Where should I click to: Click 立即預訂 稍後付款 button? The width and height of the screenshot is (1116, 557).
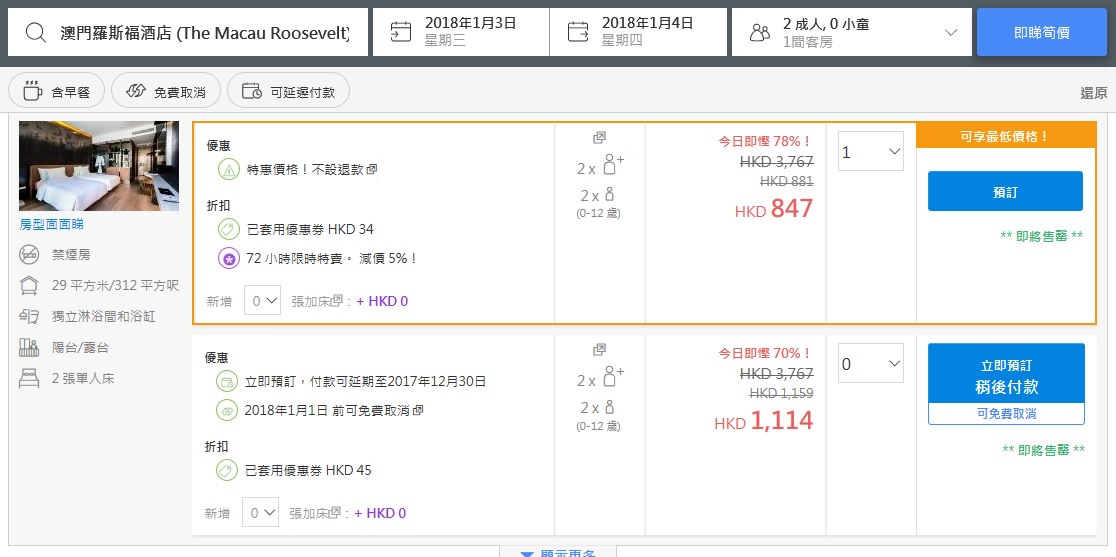coord(1005,376)
